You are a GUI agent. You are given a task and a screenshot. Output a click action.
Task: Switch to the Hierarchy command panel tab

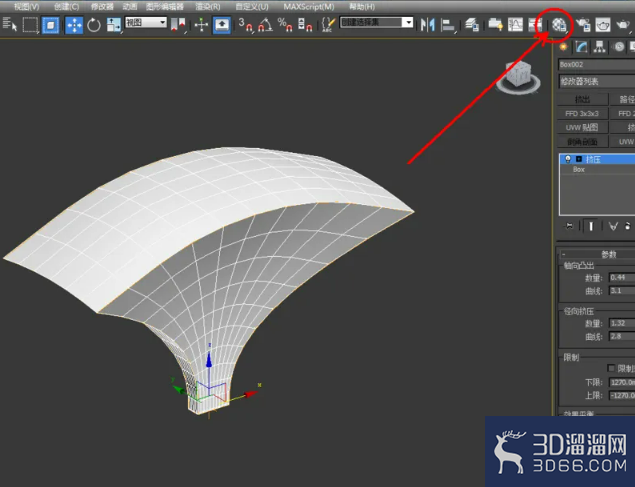(x=600, y=47)
